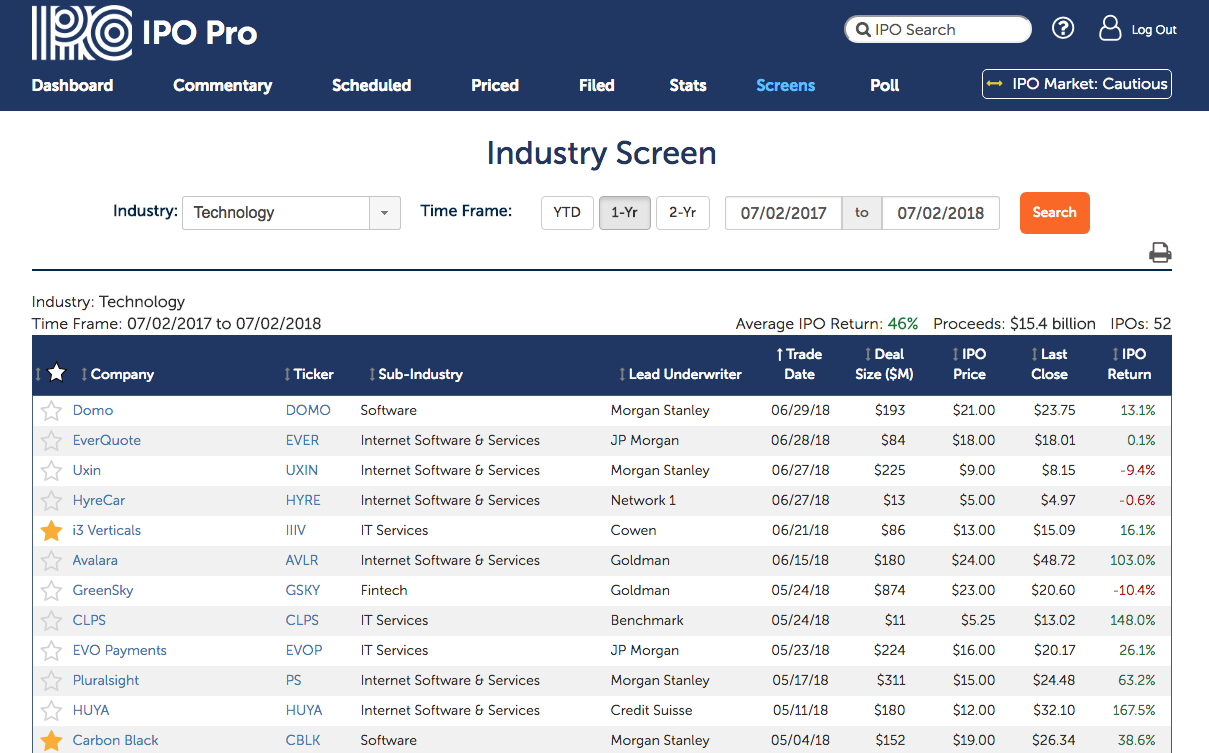Image resolution: width=1209 pixels, height=753 pixels.
Task: Edit the end date 07/02/2018 field
Action: [940, 213]
